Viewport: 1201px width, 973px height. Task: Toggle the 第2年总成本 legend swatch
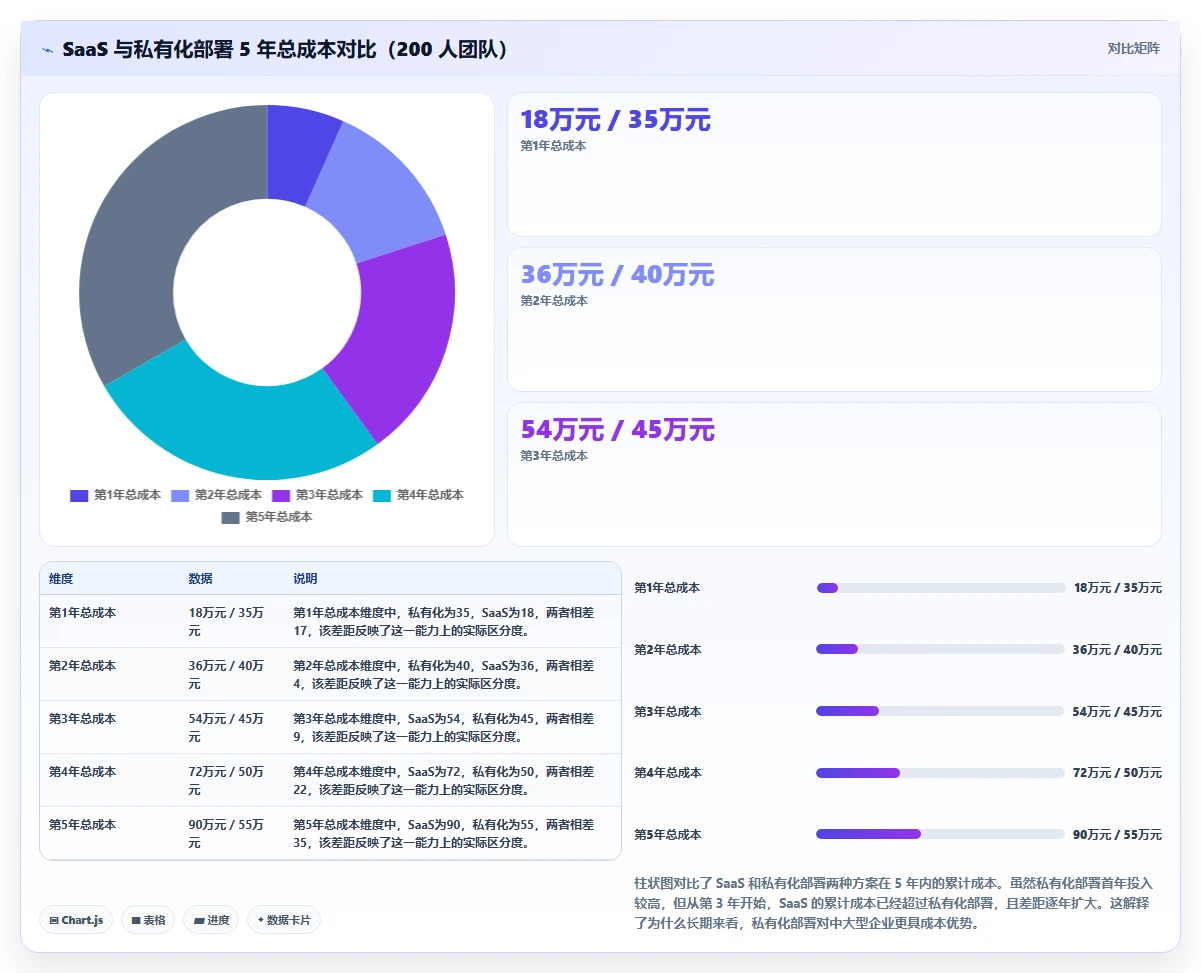[180, 495]
